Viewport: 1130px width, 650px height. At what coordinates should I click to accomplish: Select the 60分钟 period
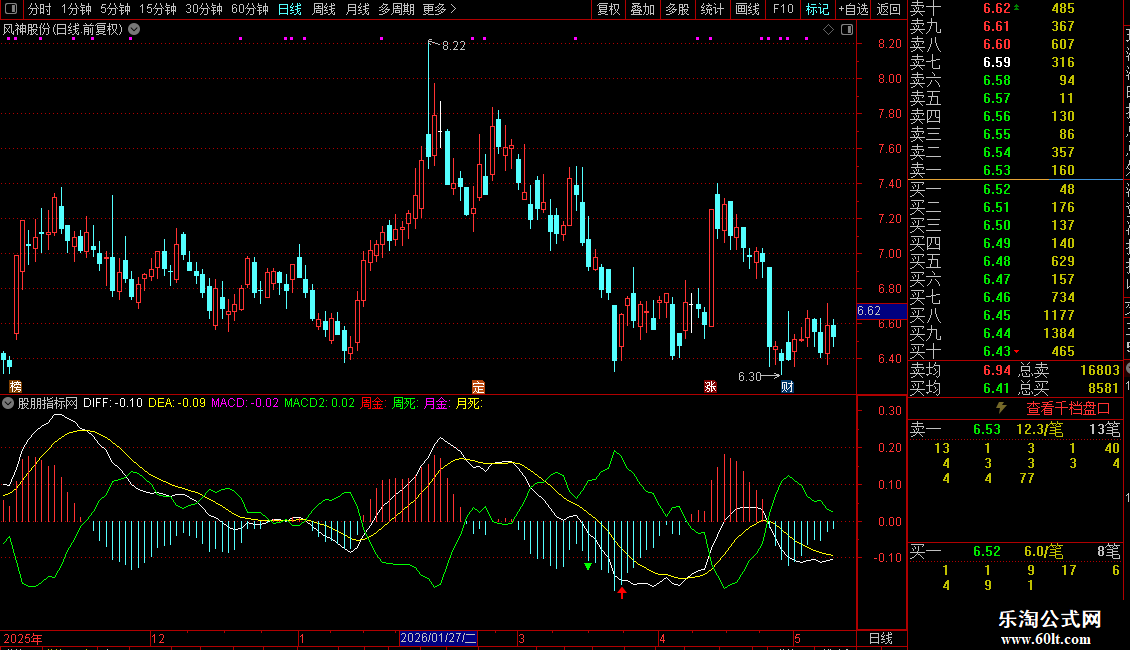[x=250, y=9]
